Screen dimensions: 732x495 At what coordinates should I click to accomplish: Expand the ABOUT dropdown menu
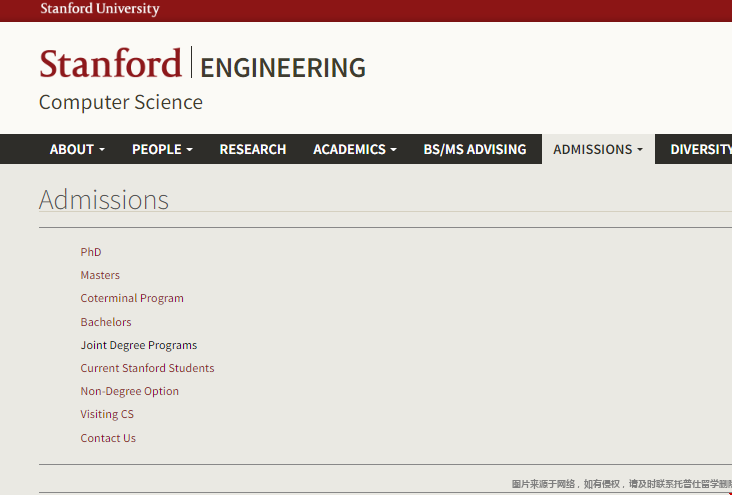(x=77, y=149)
